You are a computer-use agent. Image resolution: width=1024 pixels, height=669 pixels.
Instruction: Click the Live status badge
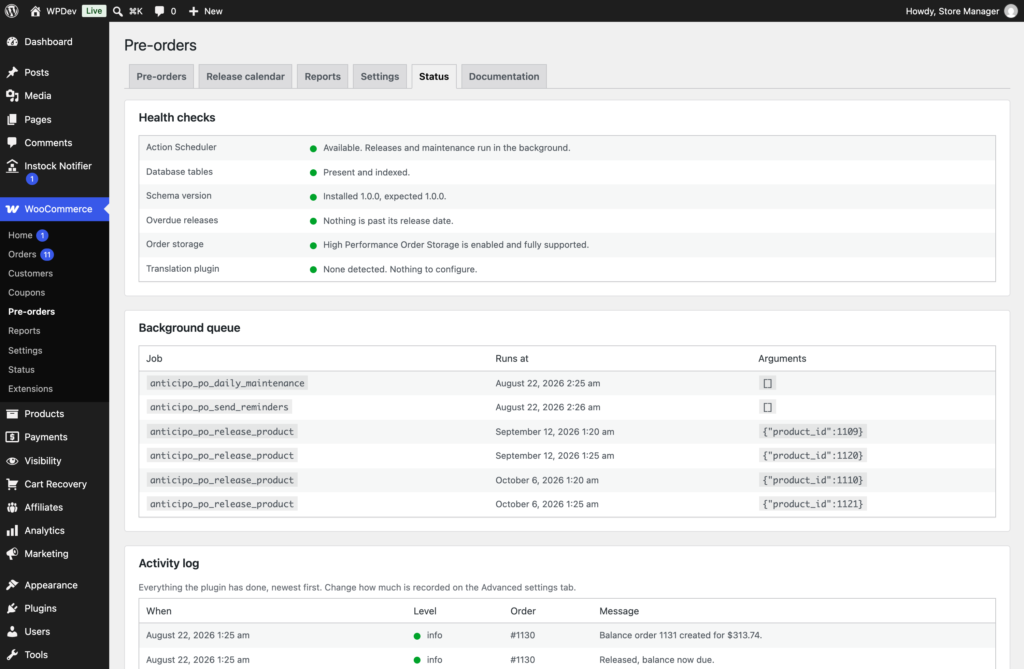point(94,11)
